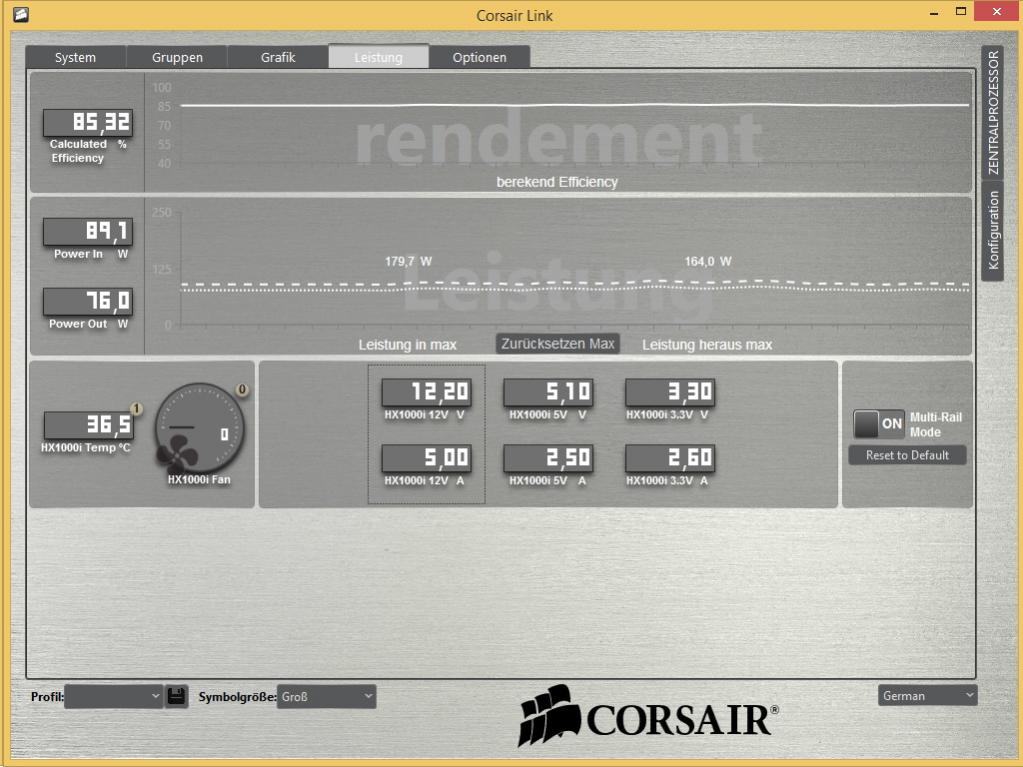Close the Corsair Link window

997,12
